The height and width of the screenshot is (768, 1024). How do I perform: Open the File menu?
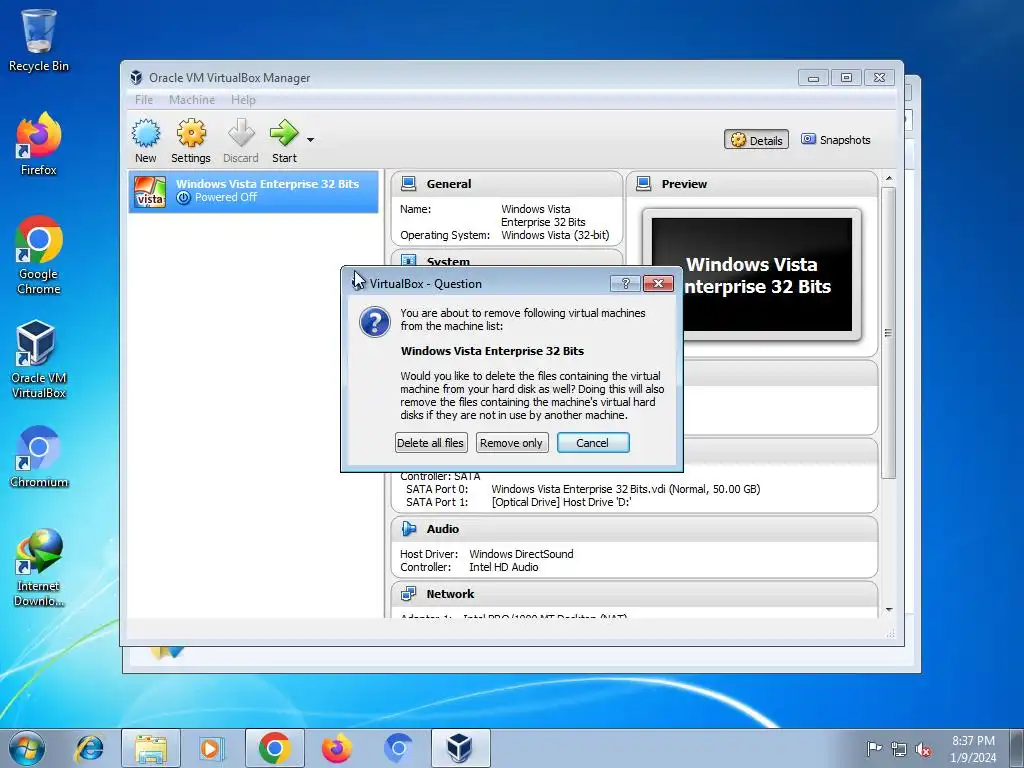tap(144, 100)
